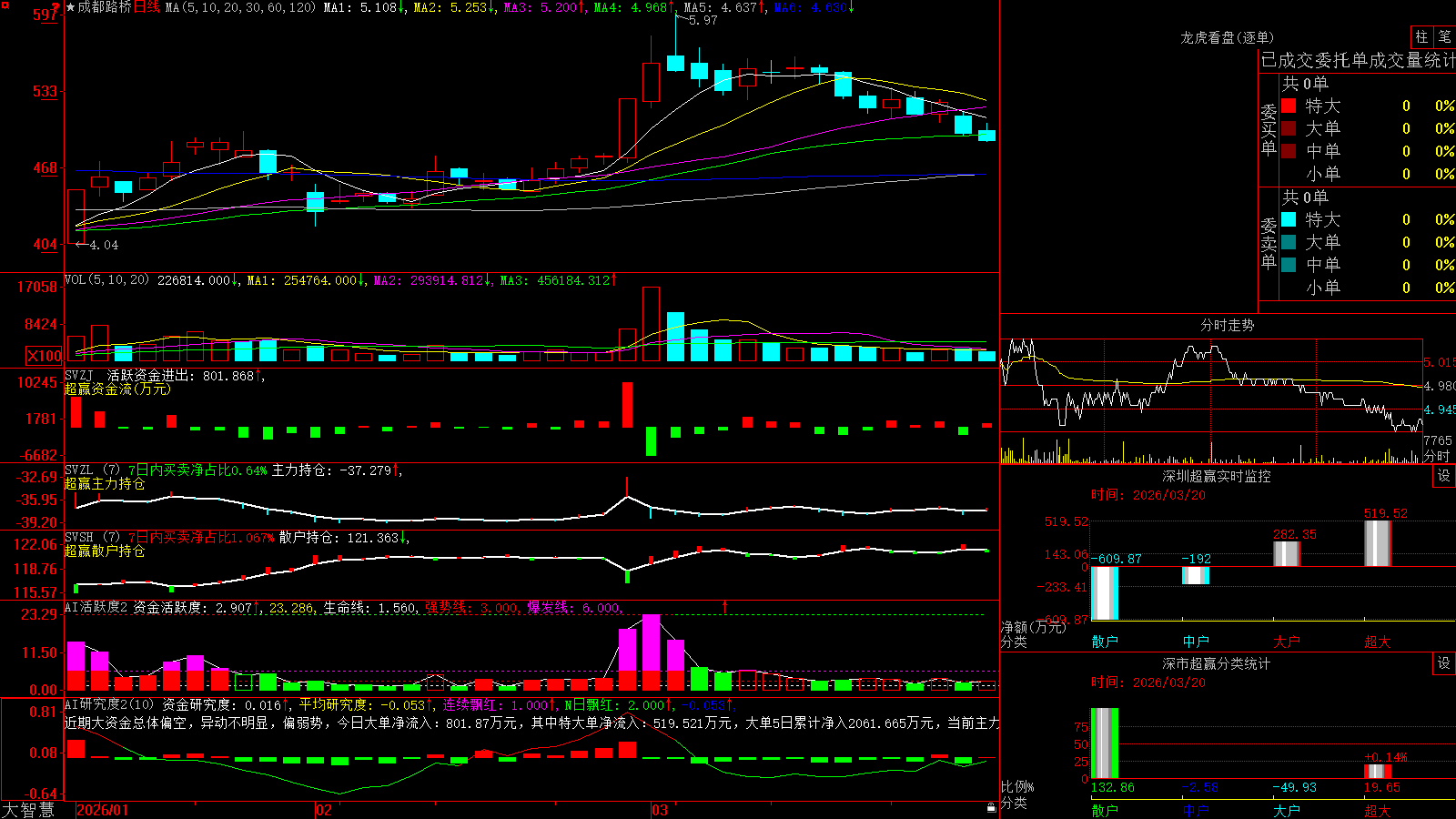Click the 03 month marker on the time axis
The width and height of the screenshot is (1456, 819).
pyautogui.click(x=660, y=810)
